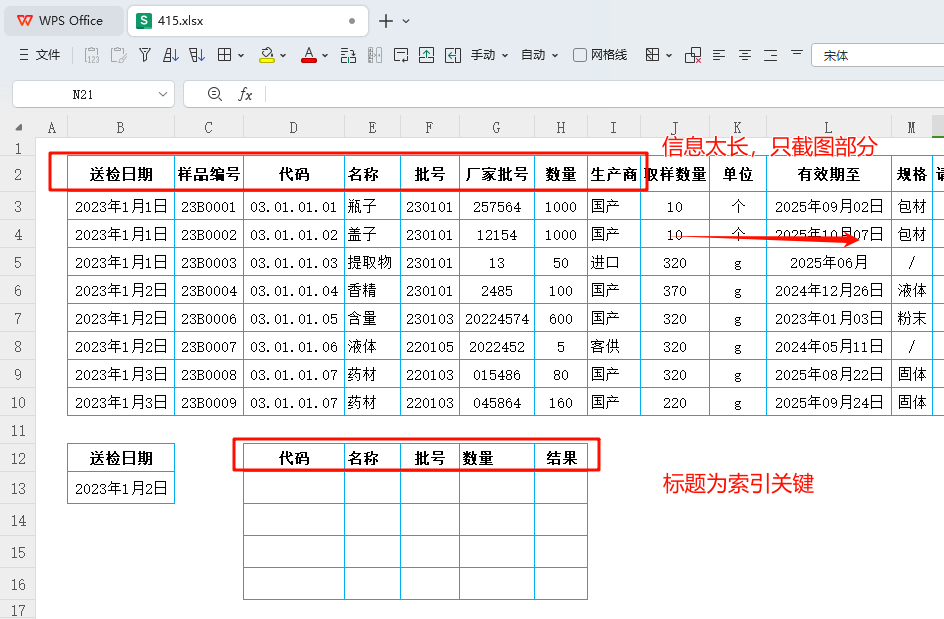
Task: Open a new tab with plus button
Action: pyautogui.click(x=386, y=21)
